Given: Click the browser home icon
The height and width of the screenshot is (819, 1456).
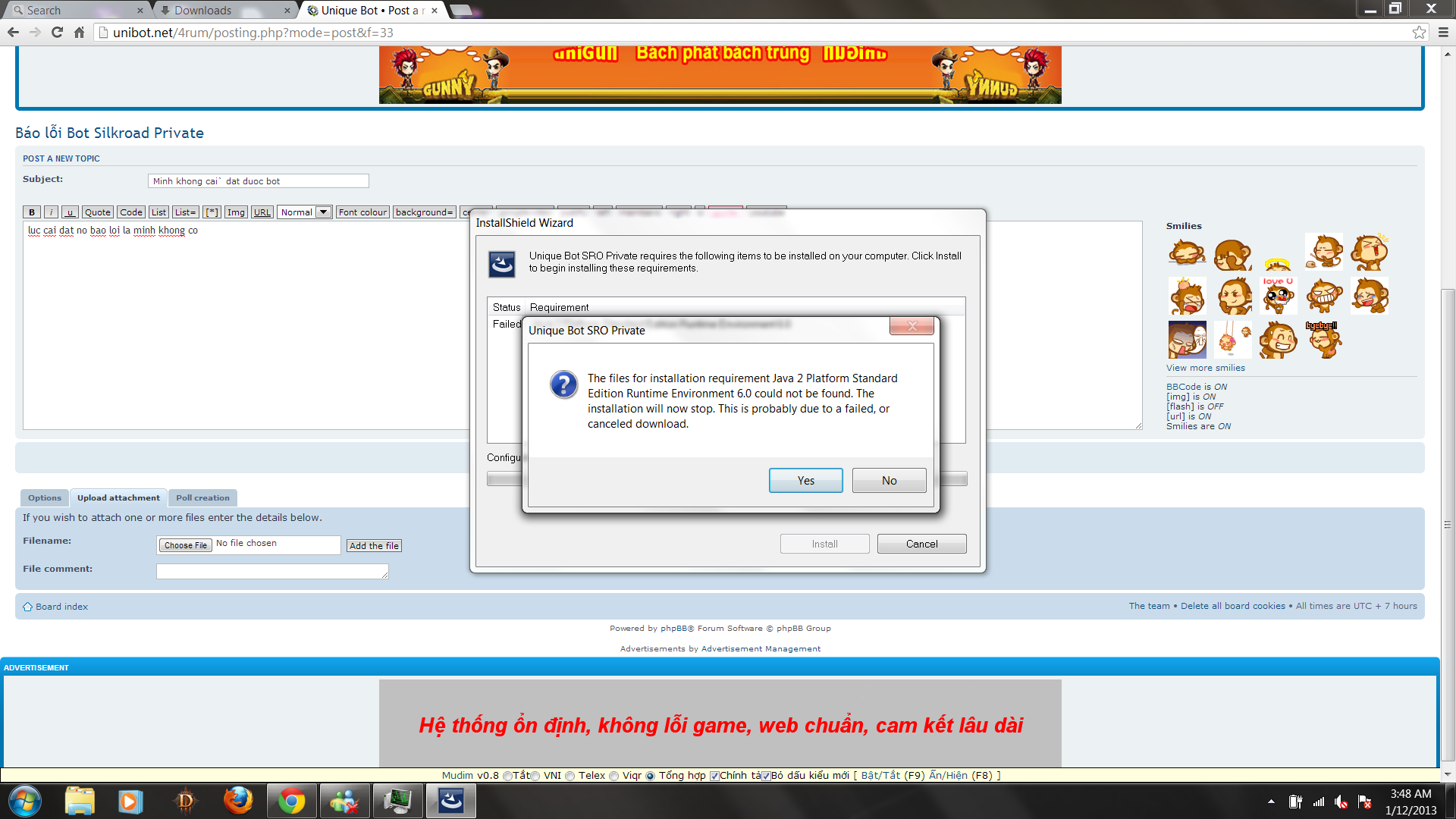Looking at the screenshot, I should (x=79, y=32).
